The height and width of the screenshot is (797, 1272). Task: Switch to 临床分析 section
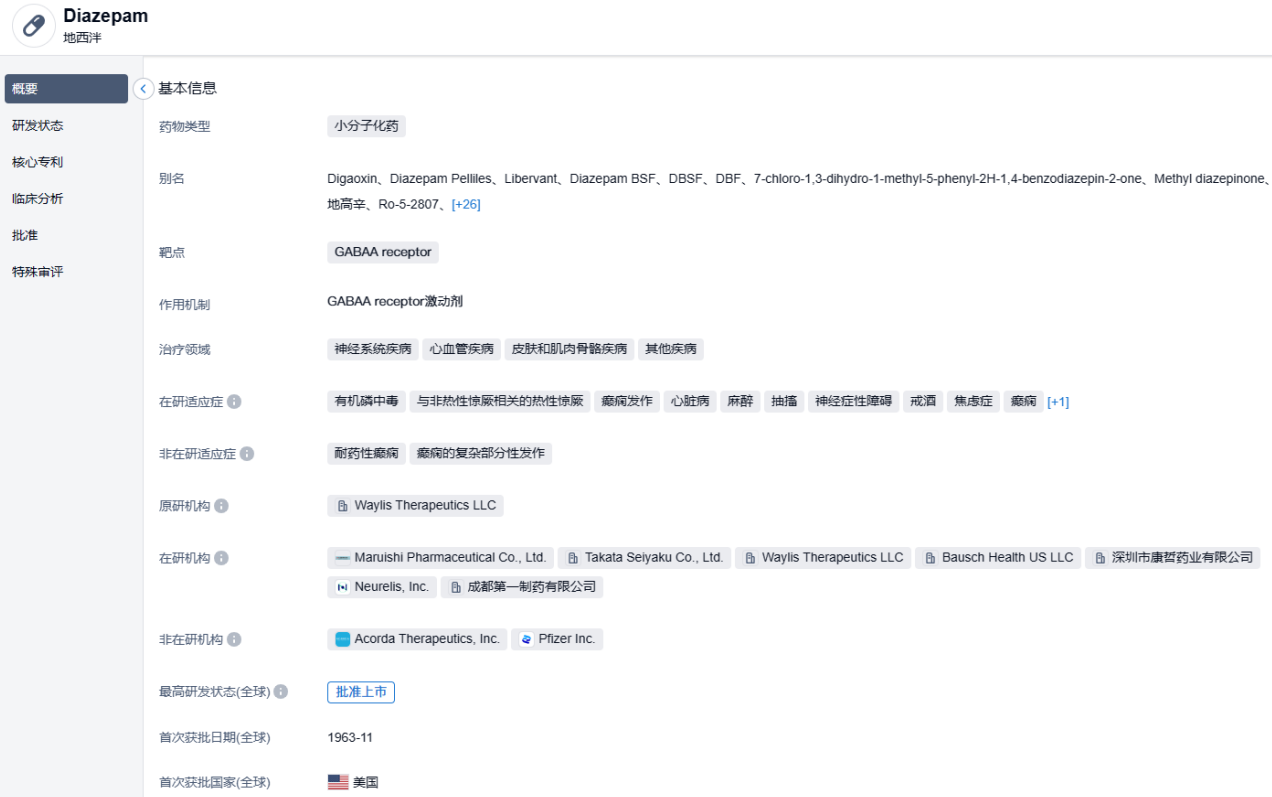38,199
